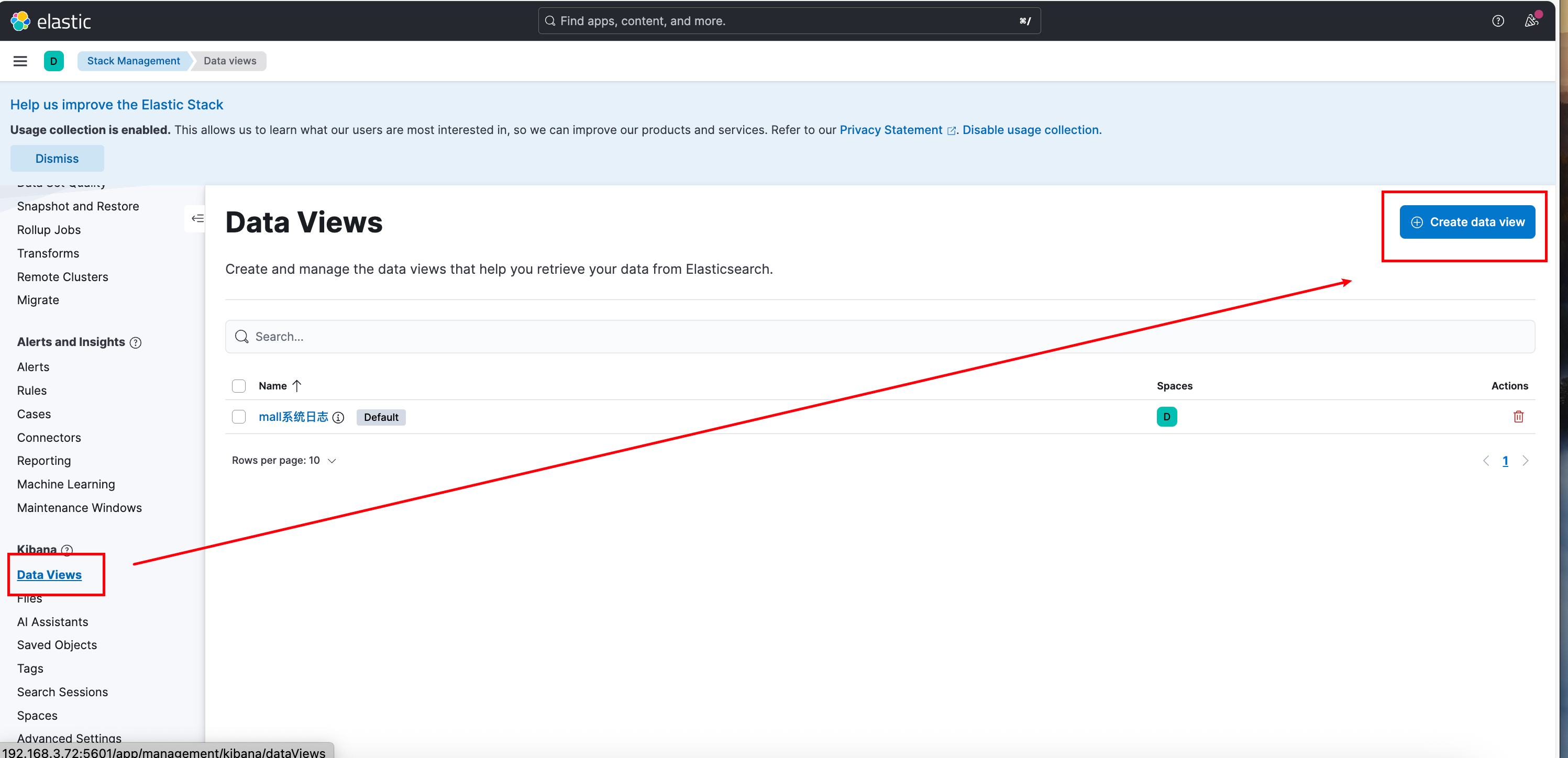This screenshot has width=1568, height=758.
Task: Focus the global Find apps search bar
Action: click(x=789, y=21)
